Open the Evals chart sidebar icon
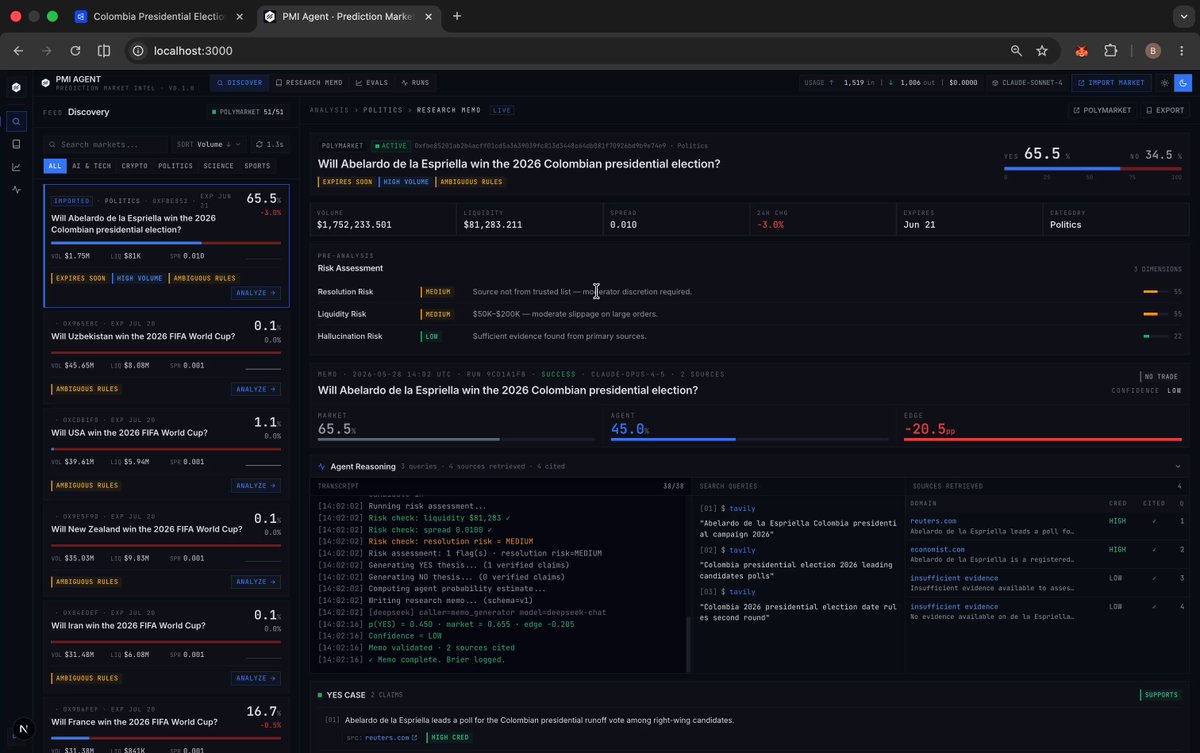The height and width of the screenshot is (753, 1200). tap(16, 166)
